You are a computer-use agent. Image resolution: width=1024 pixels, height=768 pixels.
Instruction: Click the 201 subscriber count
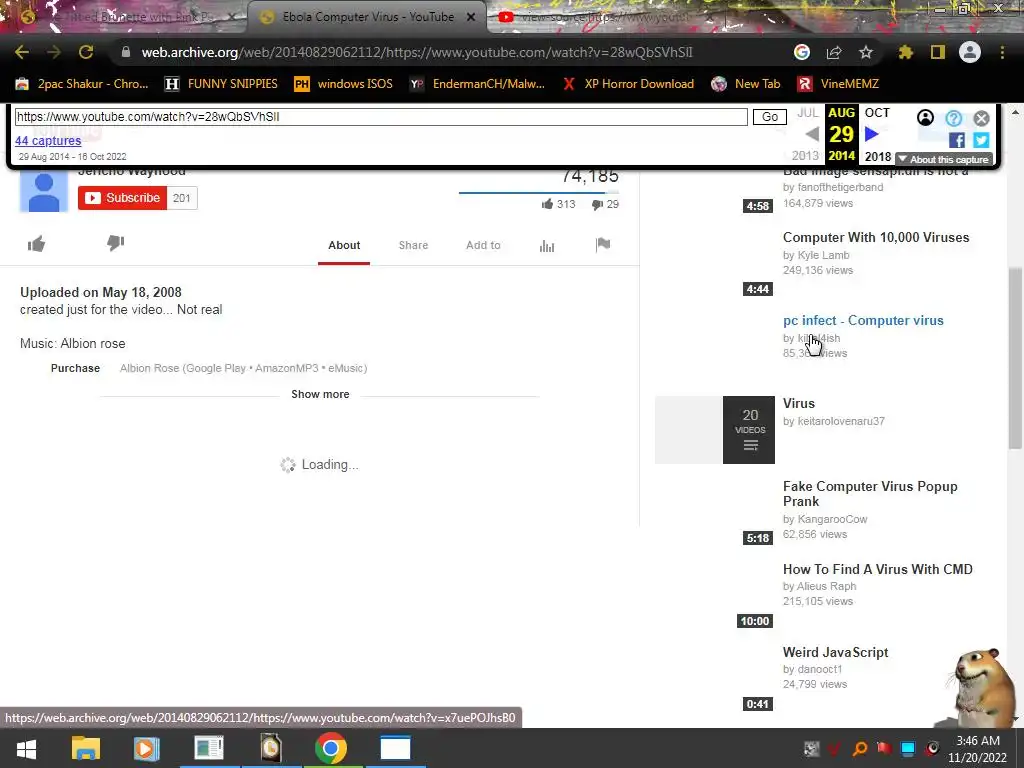(182, 198)
